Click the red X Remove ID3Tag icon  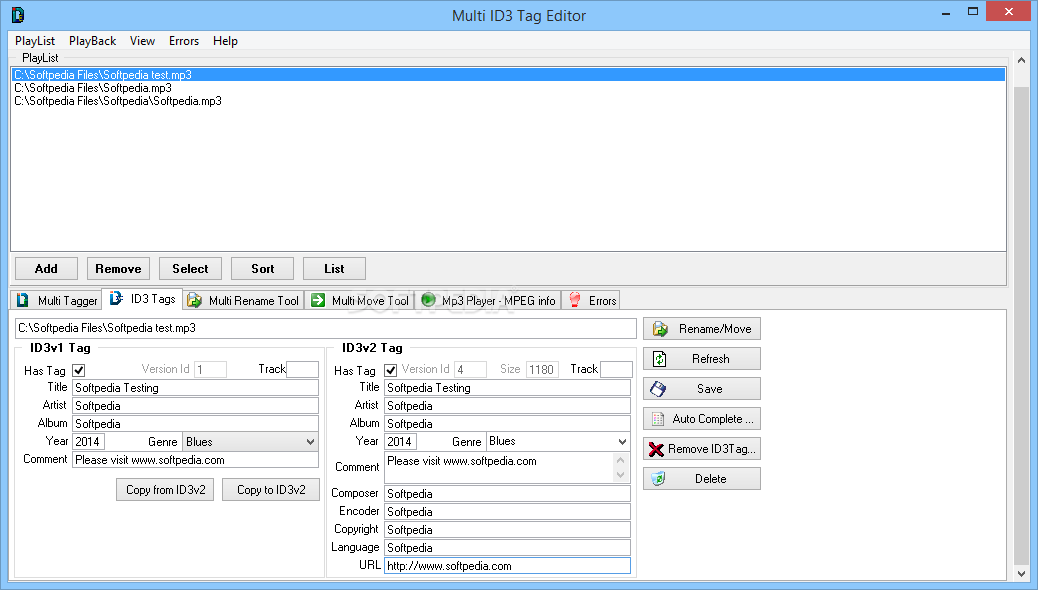pyautogui.click(x=656, y=450)
